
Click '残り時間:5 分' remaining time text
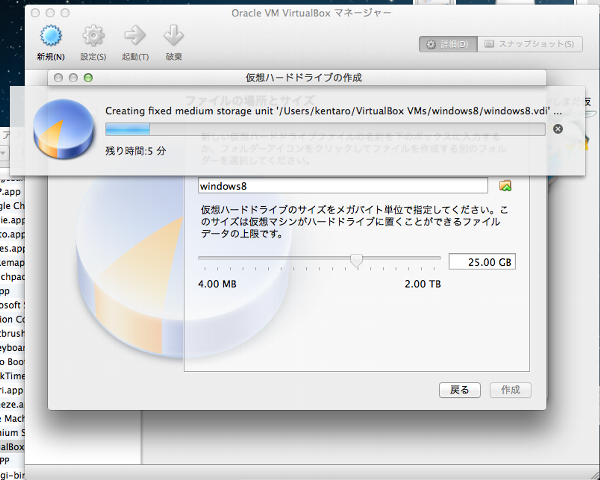(x=135, y=151)
